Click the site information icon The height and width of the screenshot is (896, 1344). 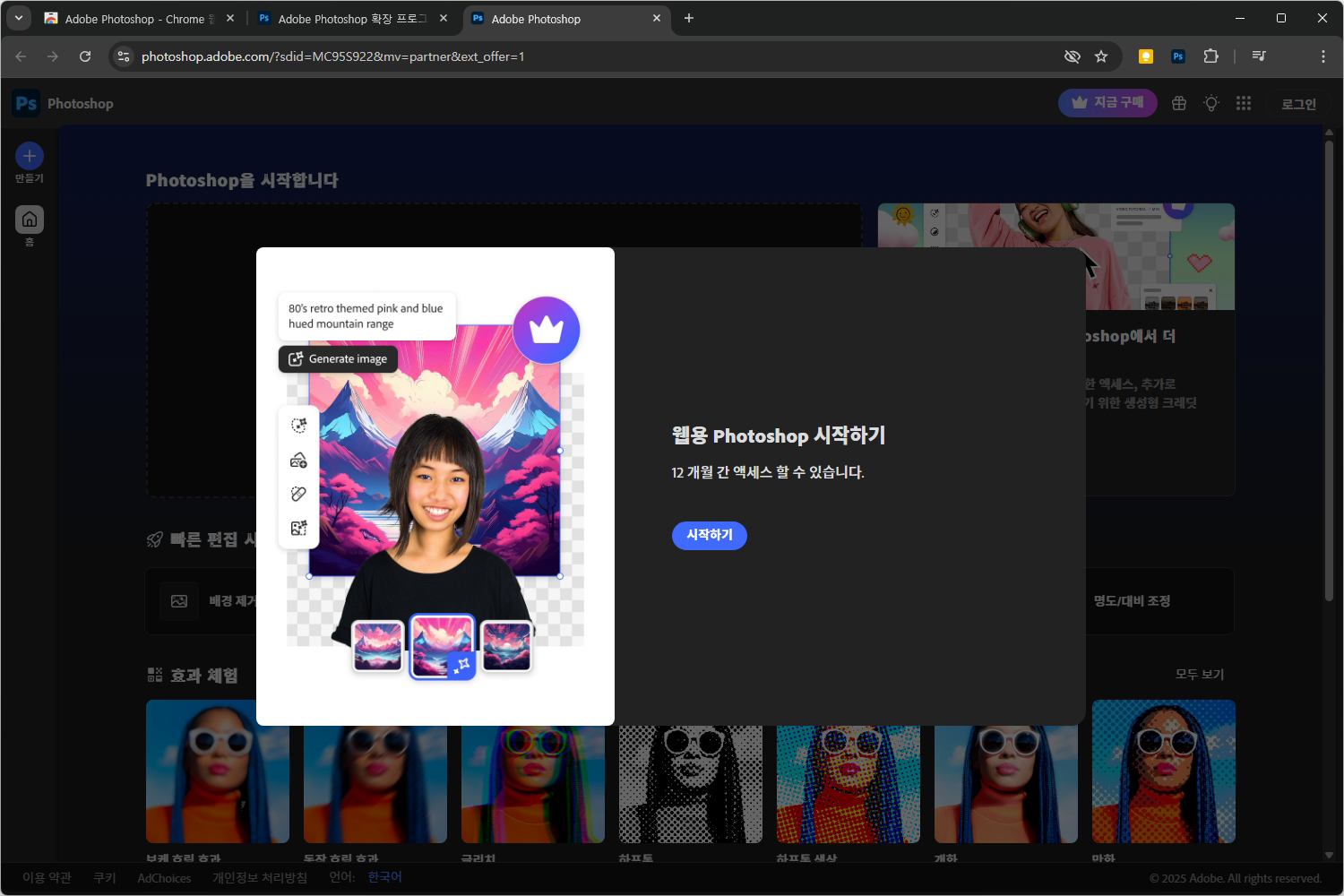click(x=124, y=56)
